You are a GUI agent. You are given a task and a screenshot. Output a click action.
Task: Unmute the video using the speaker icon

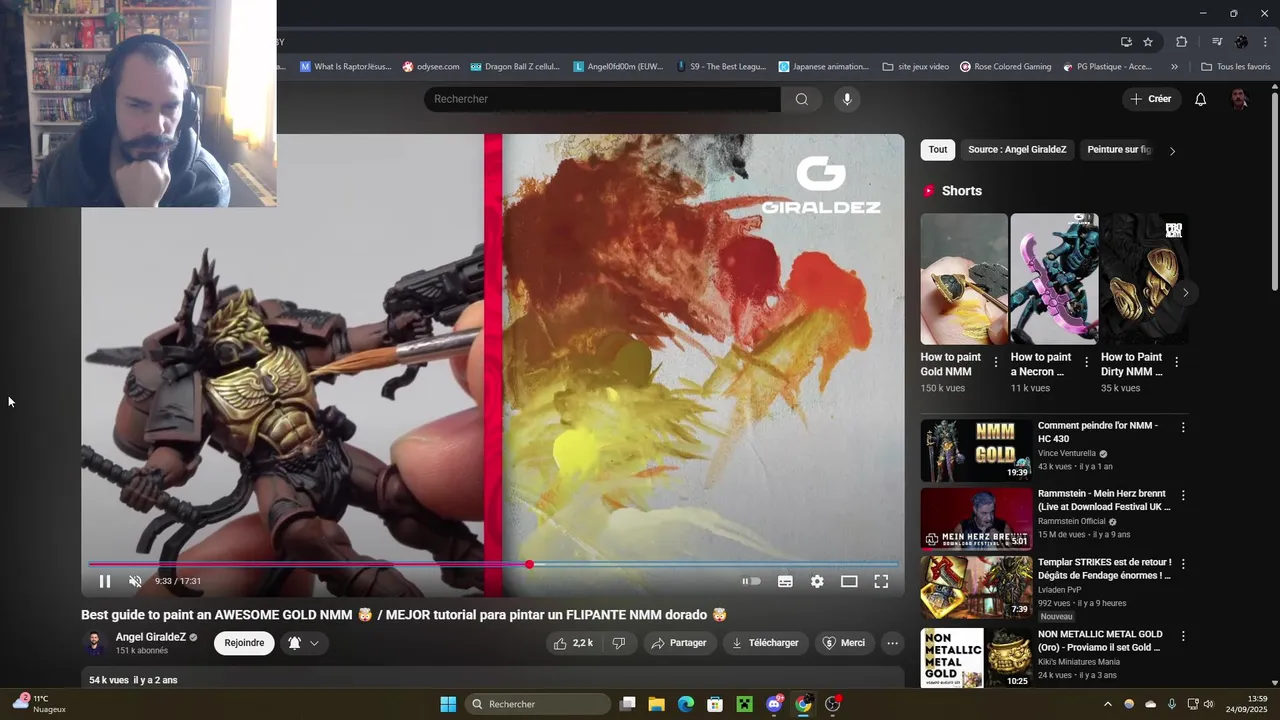[135, 581]
